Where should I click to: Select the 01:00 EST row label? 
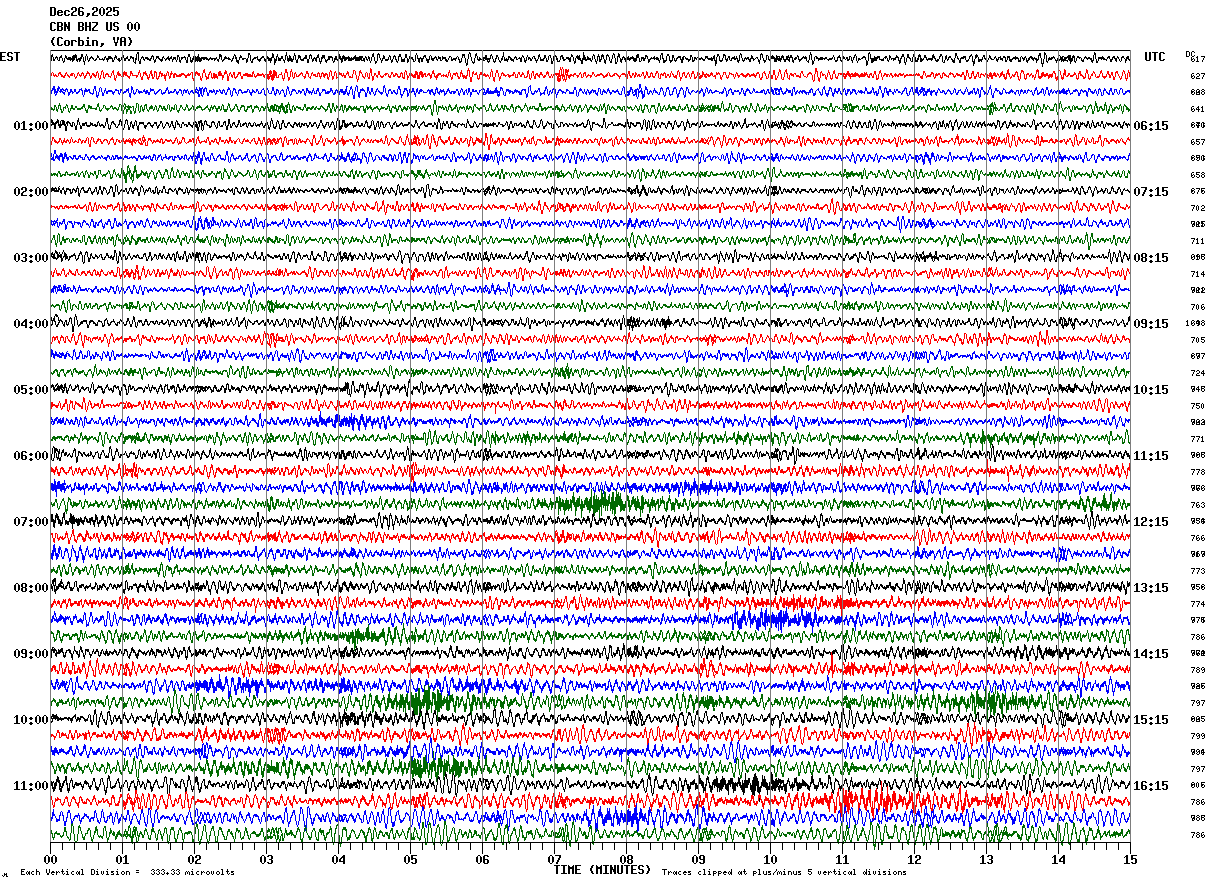click(31, 126)
